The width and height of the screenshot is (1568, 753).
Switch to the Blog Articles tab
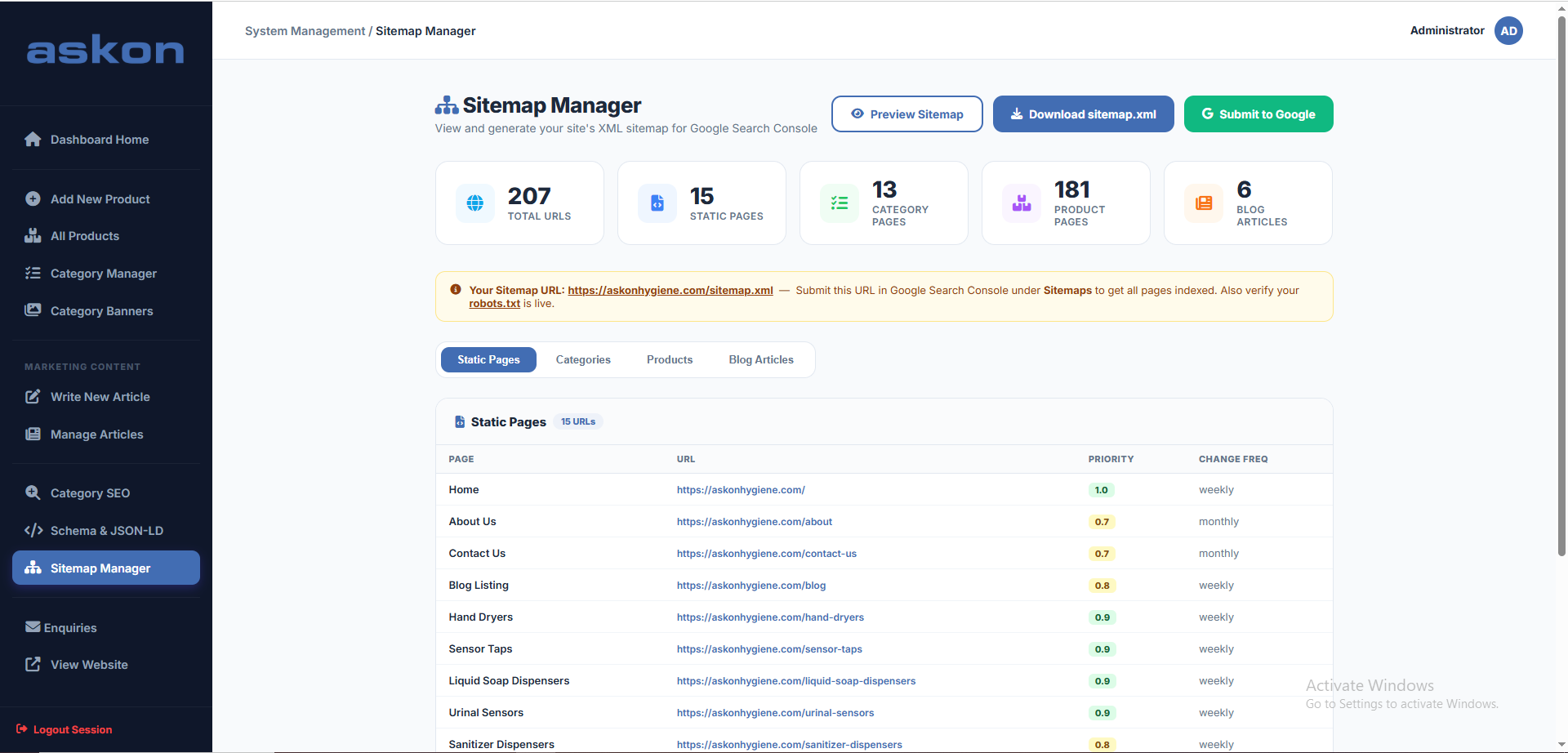[761, 359]
